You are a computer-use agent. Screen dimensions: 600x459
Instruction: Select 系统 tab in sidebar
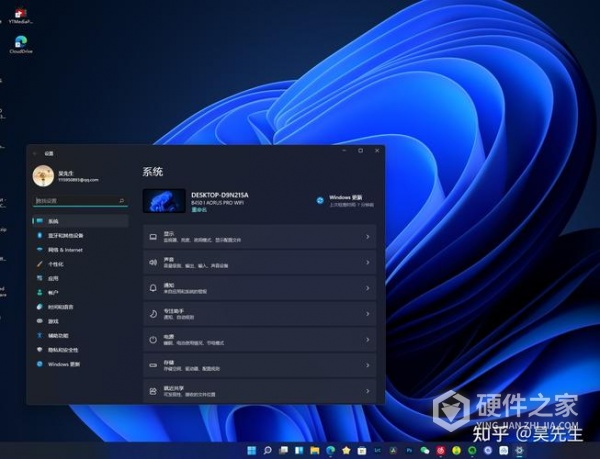click(53, 221)
